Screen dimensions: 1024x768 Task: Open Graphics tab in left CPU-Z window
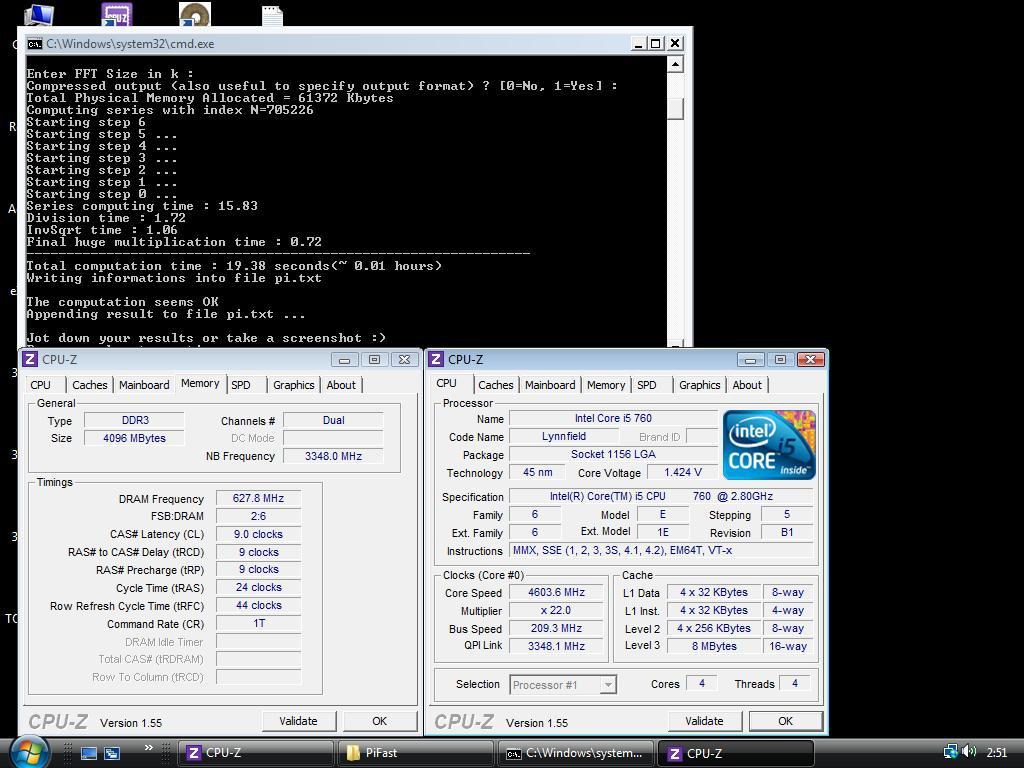click(293, 385)
